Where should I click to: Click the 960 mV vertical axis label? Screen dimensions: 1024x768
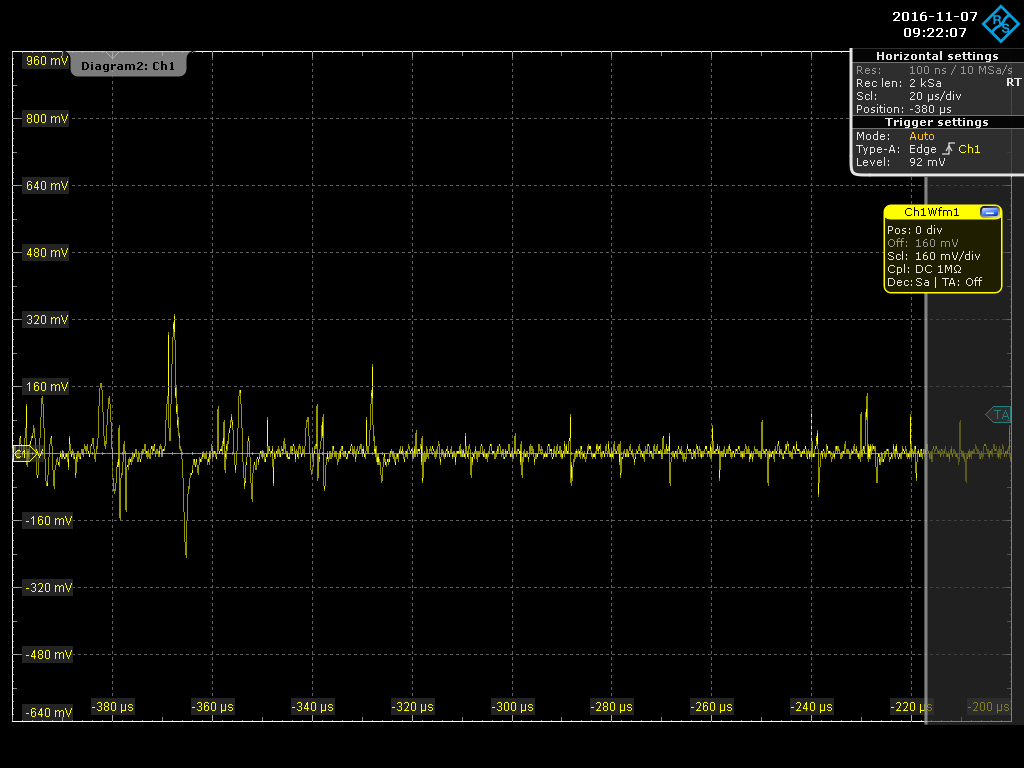click(x=46, y=61)
